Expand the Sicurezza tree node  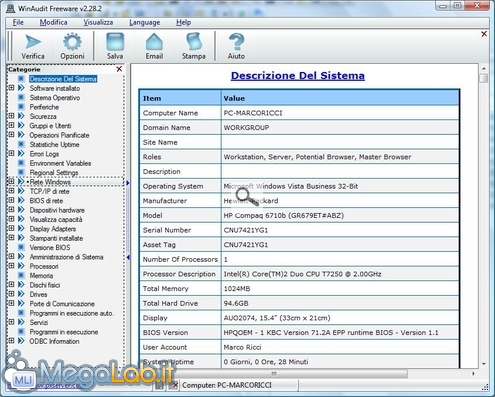pyautogui.click(x=11, y=116)
